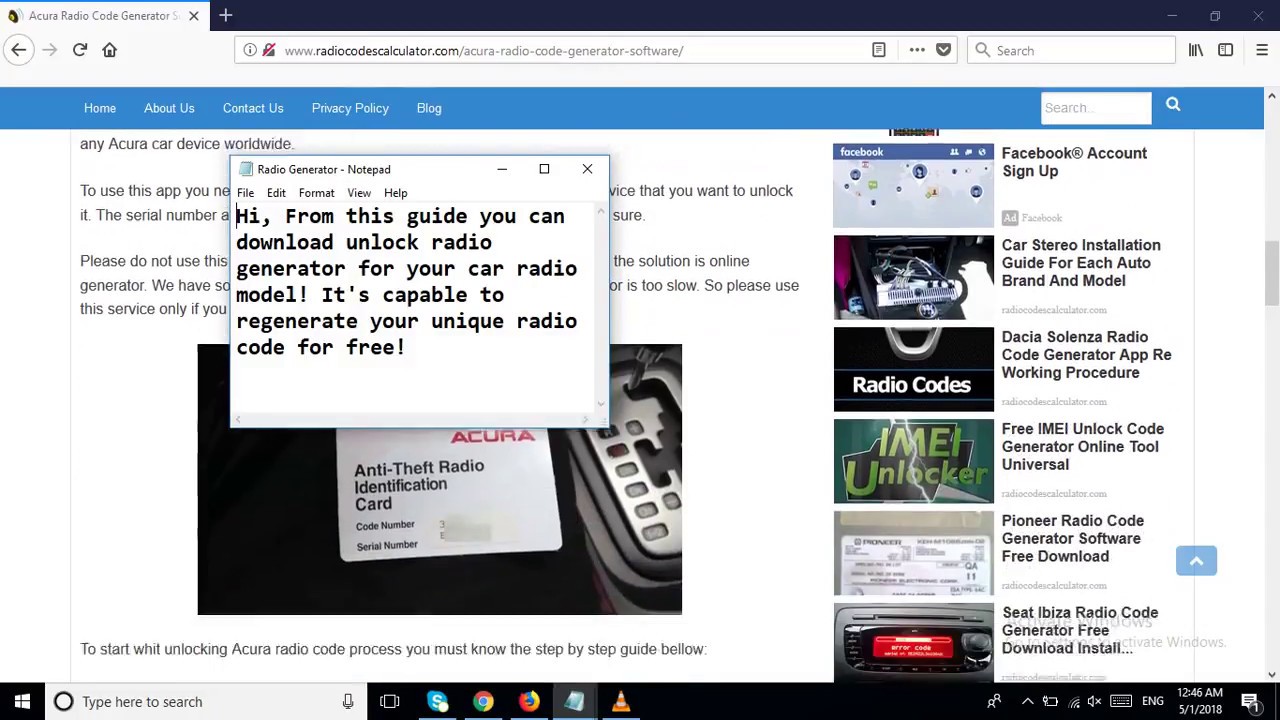This screenshot has width=1280, height=720.
Task: Reload the page with the refresh icon
Action: [x=80, y=50]
